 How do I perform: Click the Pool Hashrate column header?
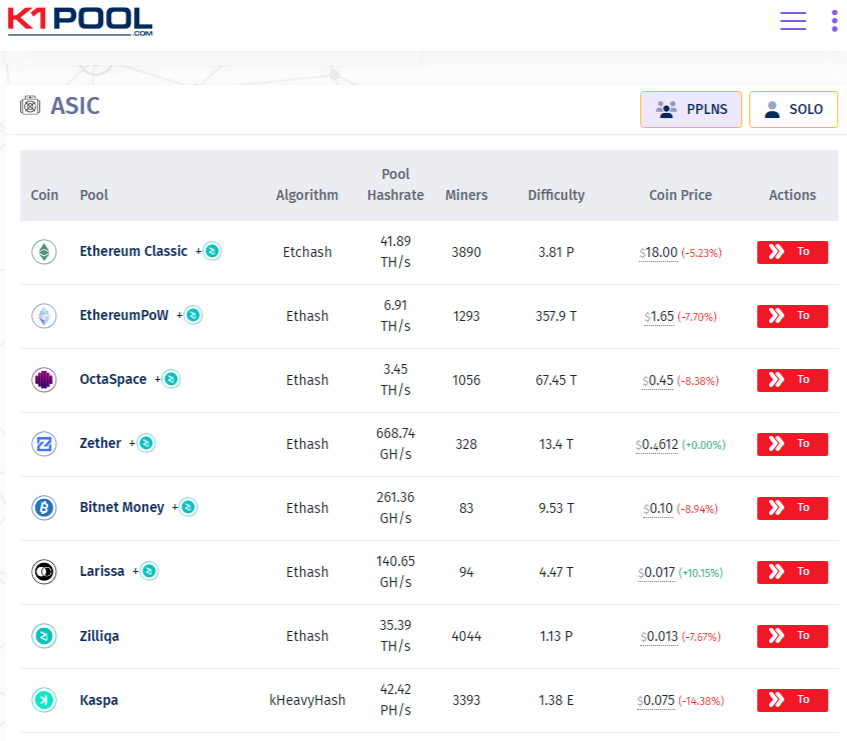click(x=395, y=185)
